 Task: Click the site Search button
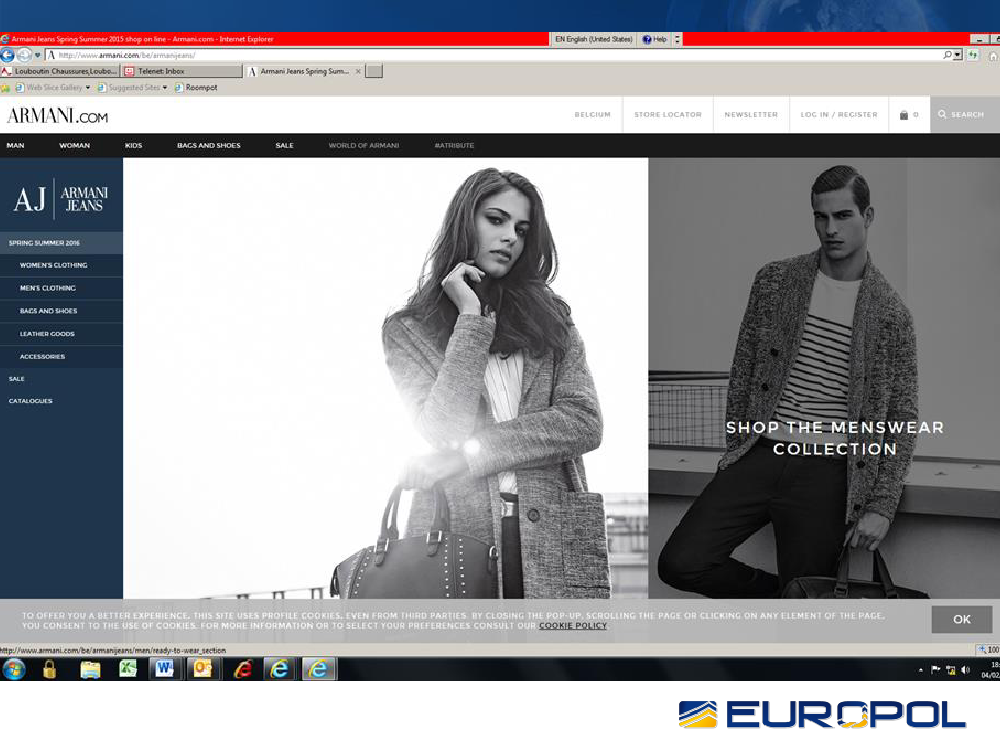(x=965, y=115)
